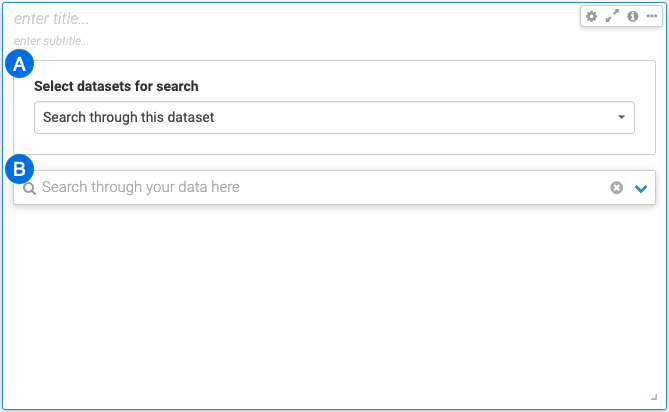Clear the search with the x icon
Image resolution: width=669 pixels, height=412 pixels.
click(617, 188)
